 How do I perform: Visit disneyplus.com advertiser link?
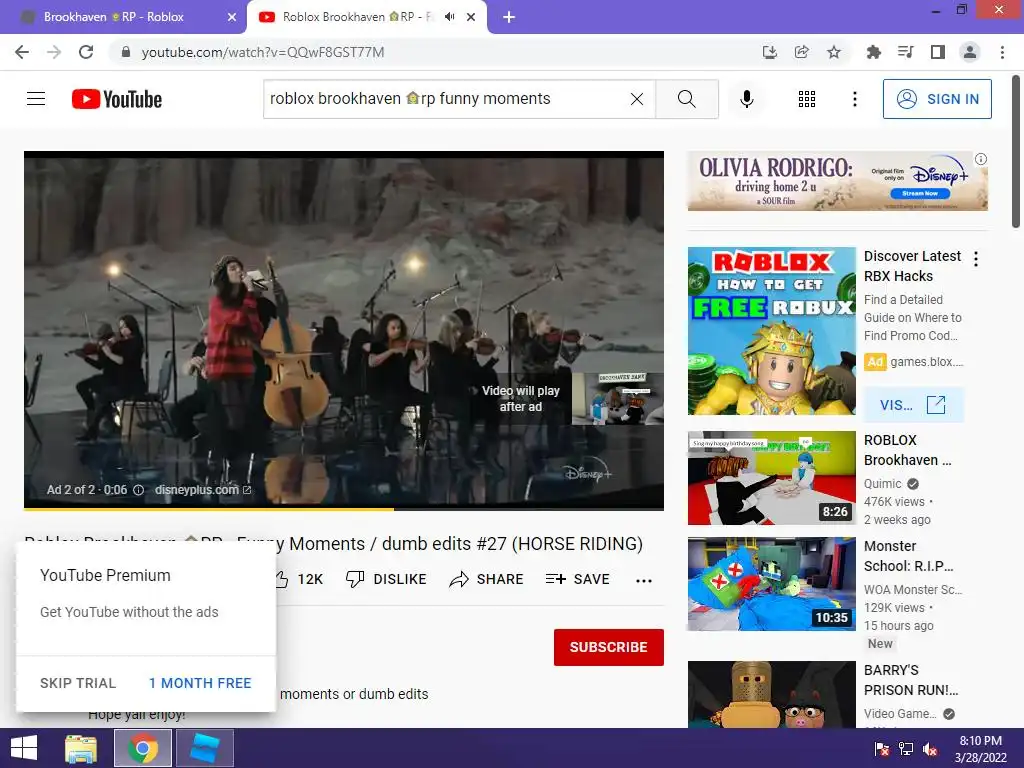[x=202, y=490]
